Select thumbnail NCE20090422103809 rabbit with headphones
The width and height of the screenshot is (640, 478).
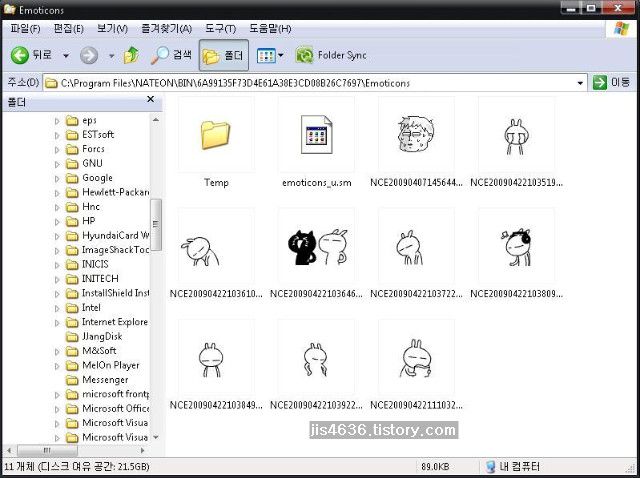tap(516, 247)
